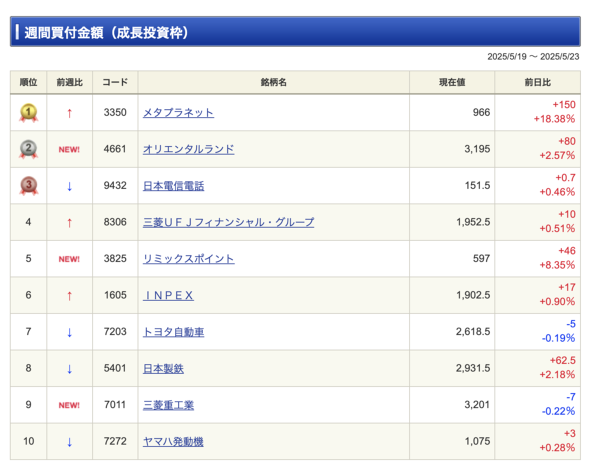
Task: Click current price 1,902.5
Action: click(473, 295)
